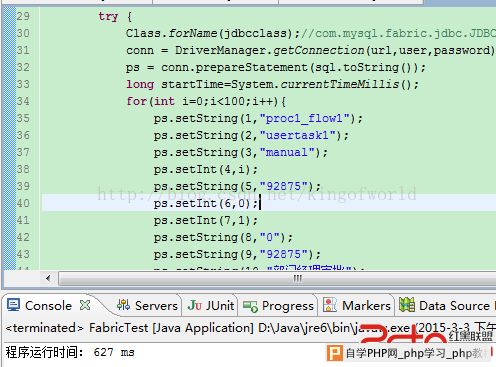Screen dimensions: 496x367
Task: Click the Console monitor icon
Action: pos(14,305)
